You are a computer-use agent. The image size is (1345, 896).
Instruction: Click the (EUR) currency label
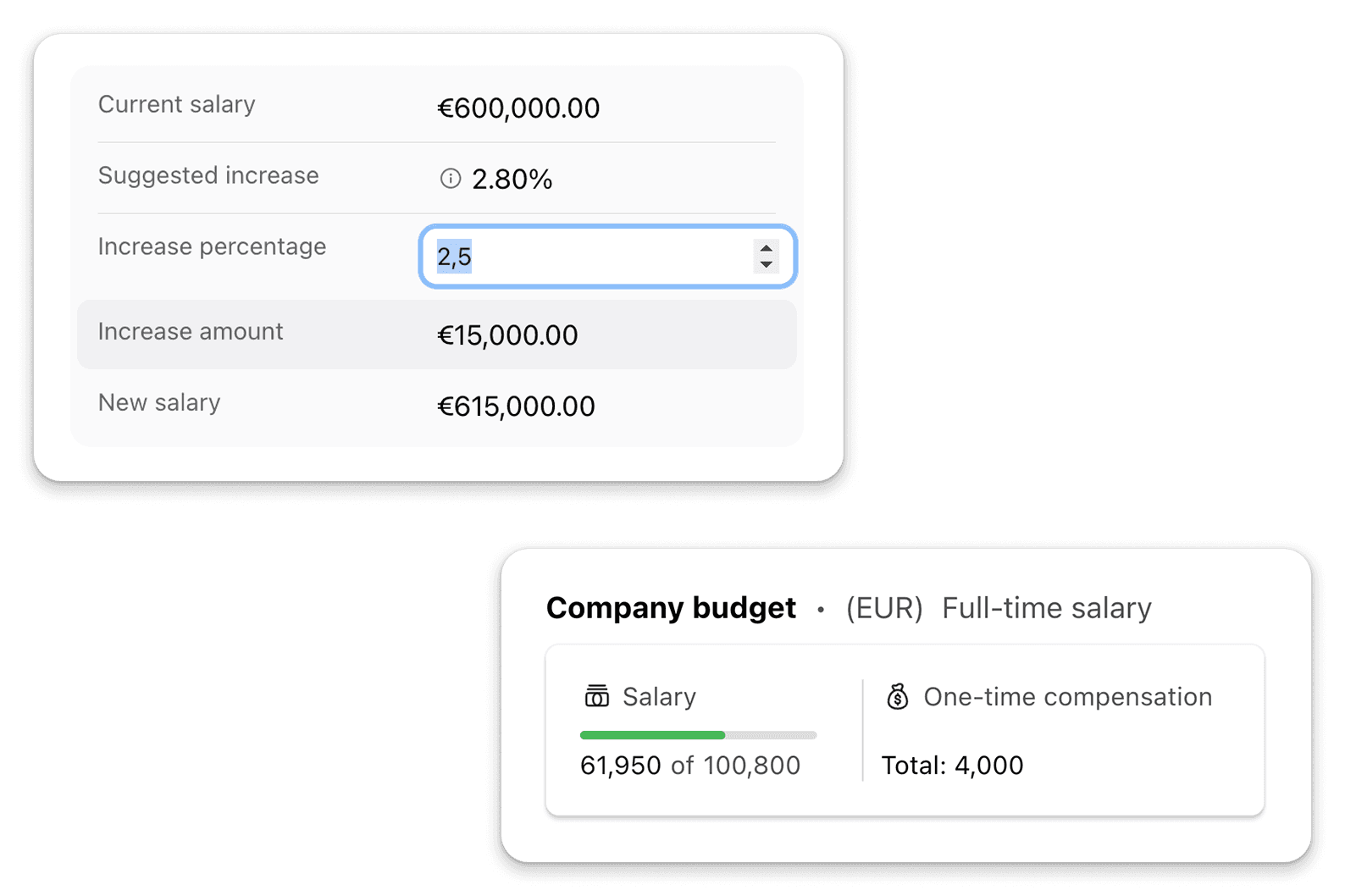[884, 608]
